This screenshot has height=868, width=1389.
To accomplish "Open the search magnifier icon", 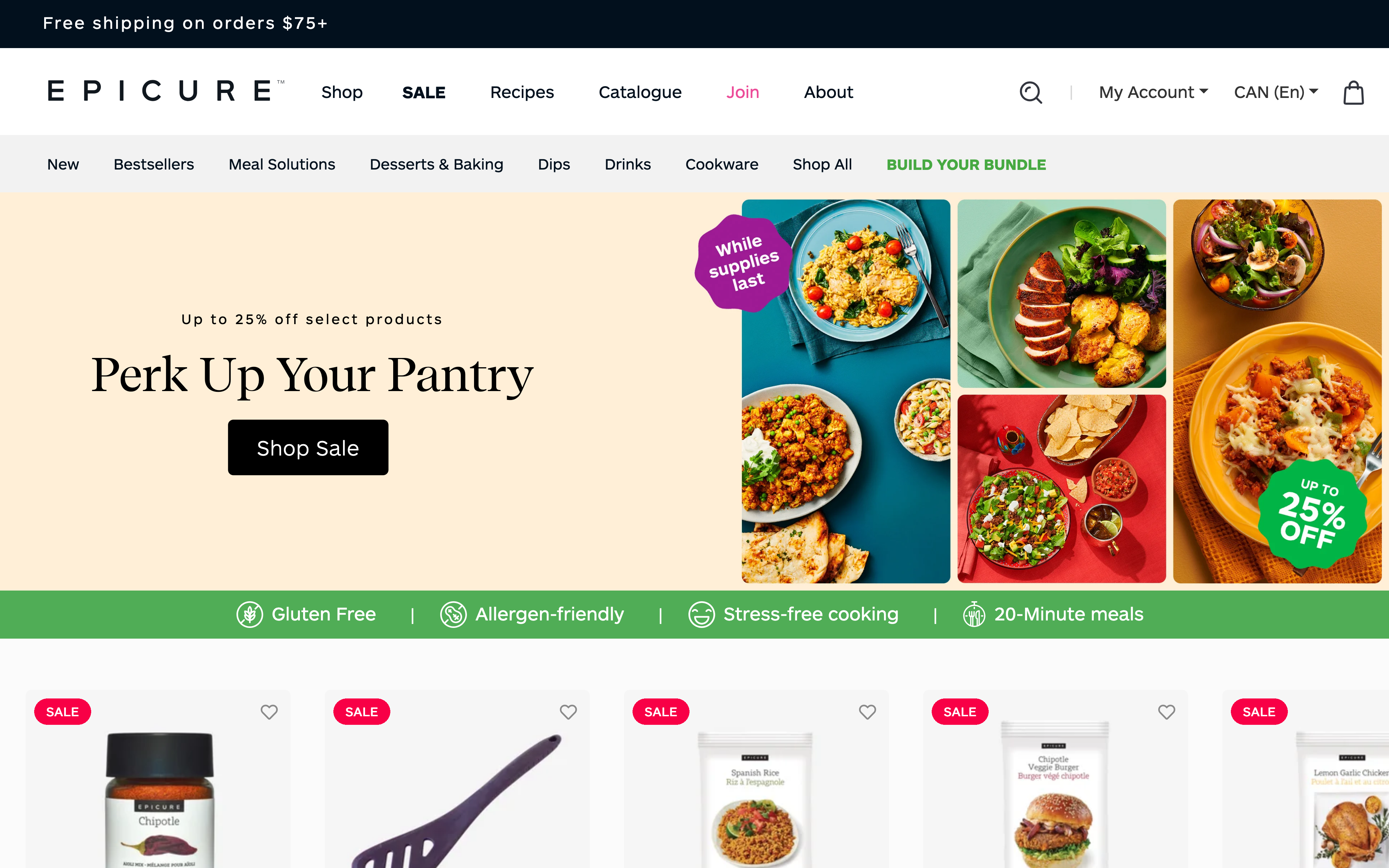I will (1031, 92).
